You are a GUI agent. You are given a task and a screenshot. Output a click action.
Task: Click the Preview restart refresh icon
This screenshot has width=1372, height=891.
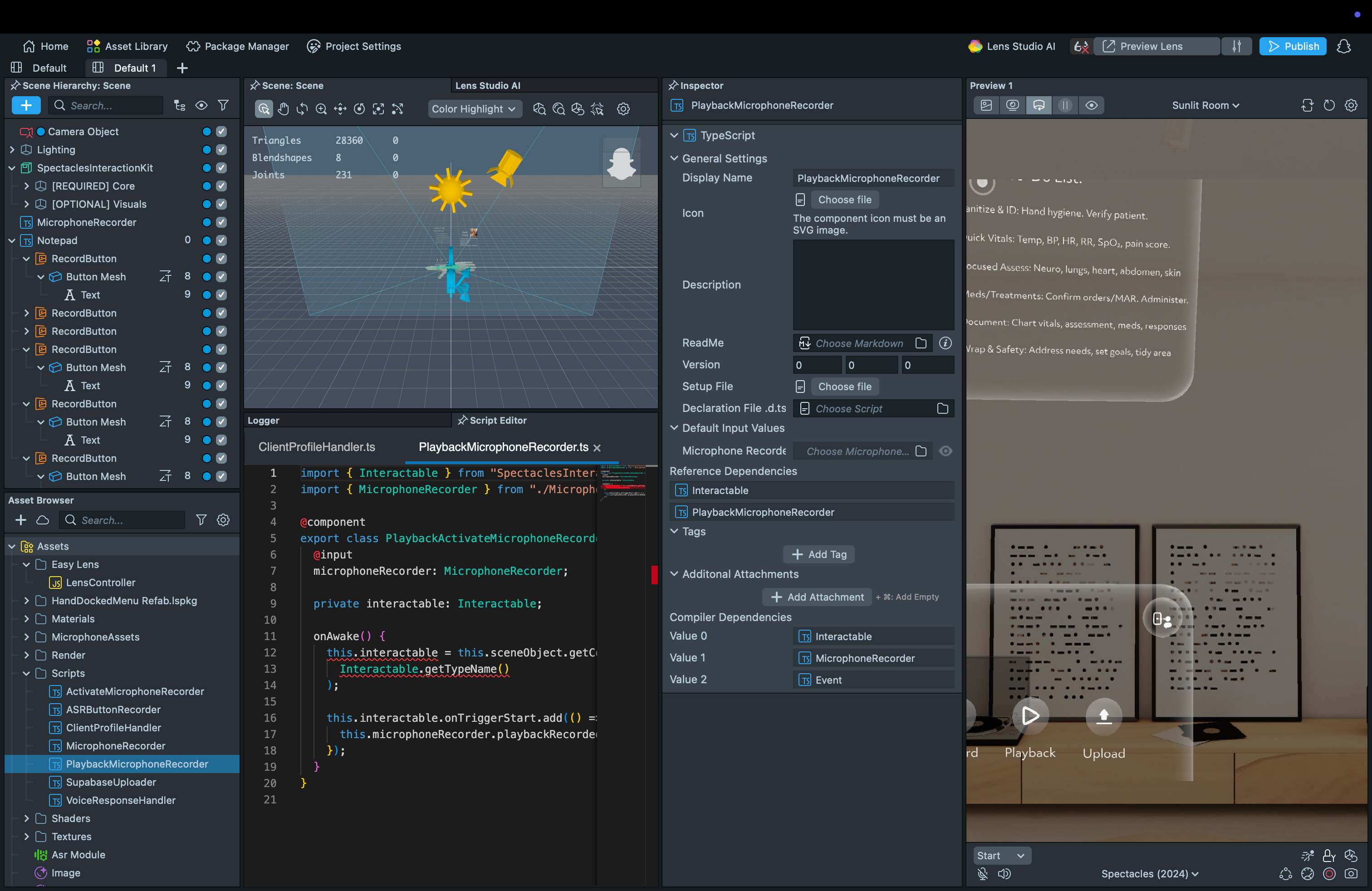[1329, 105]
